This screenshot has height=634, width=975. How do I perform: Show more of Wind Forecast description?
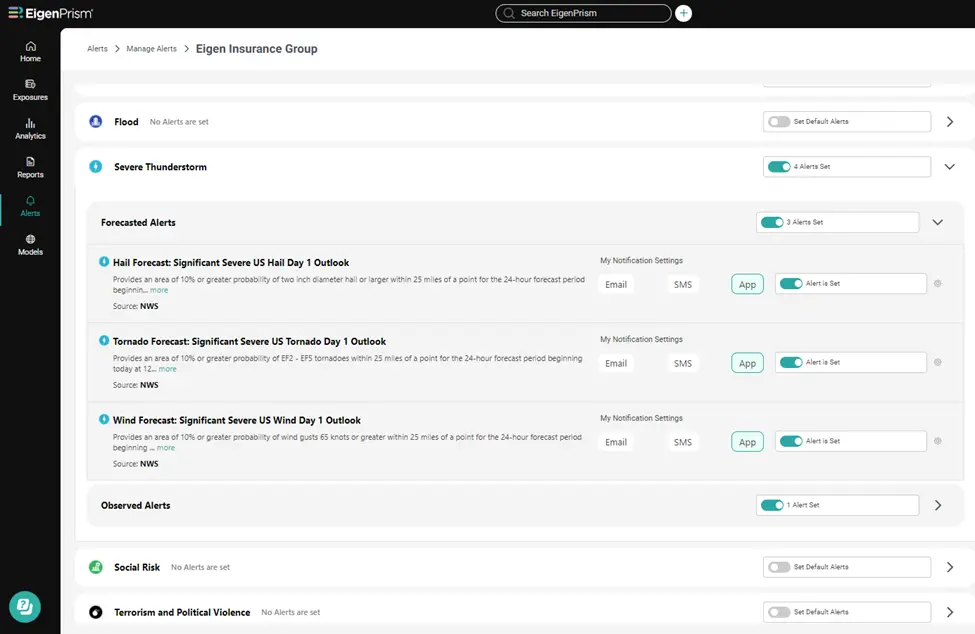[165, 448]
